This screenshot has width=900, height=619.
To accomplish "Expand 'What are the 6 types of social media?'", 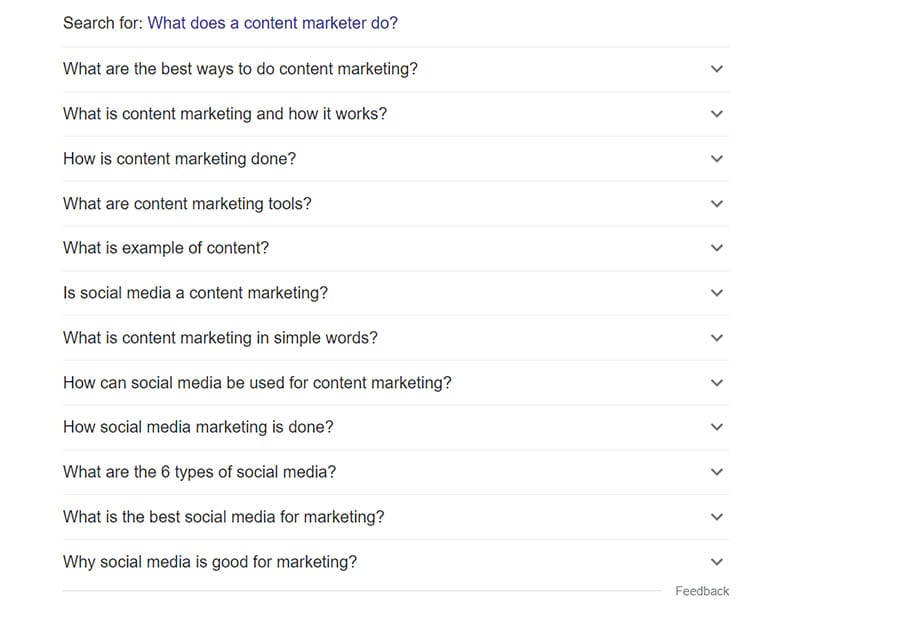I will 716,472.
